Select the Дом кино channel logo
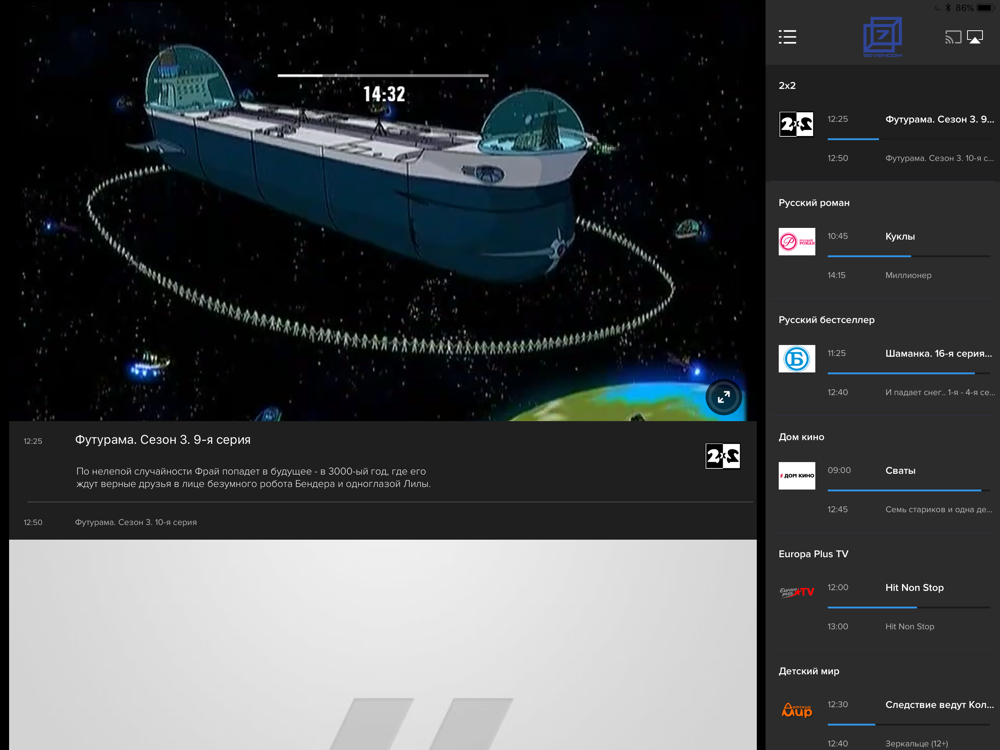 797,476
